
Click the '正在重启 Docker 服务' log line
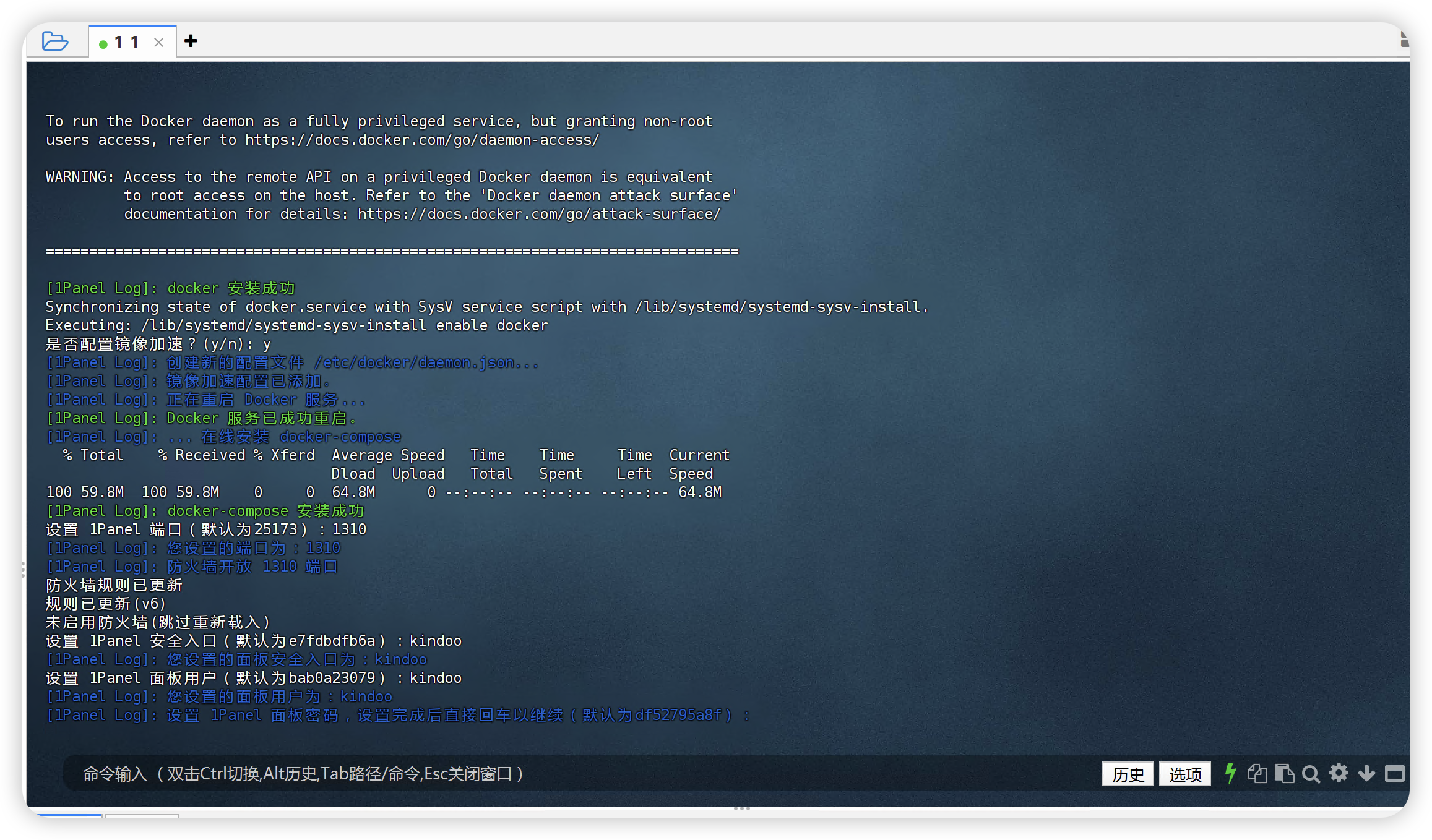coord(205,400)
